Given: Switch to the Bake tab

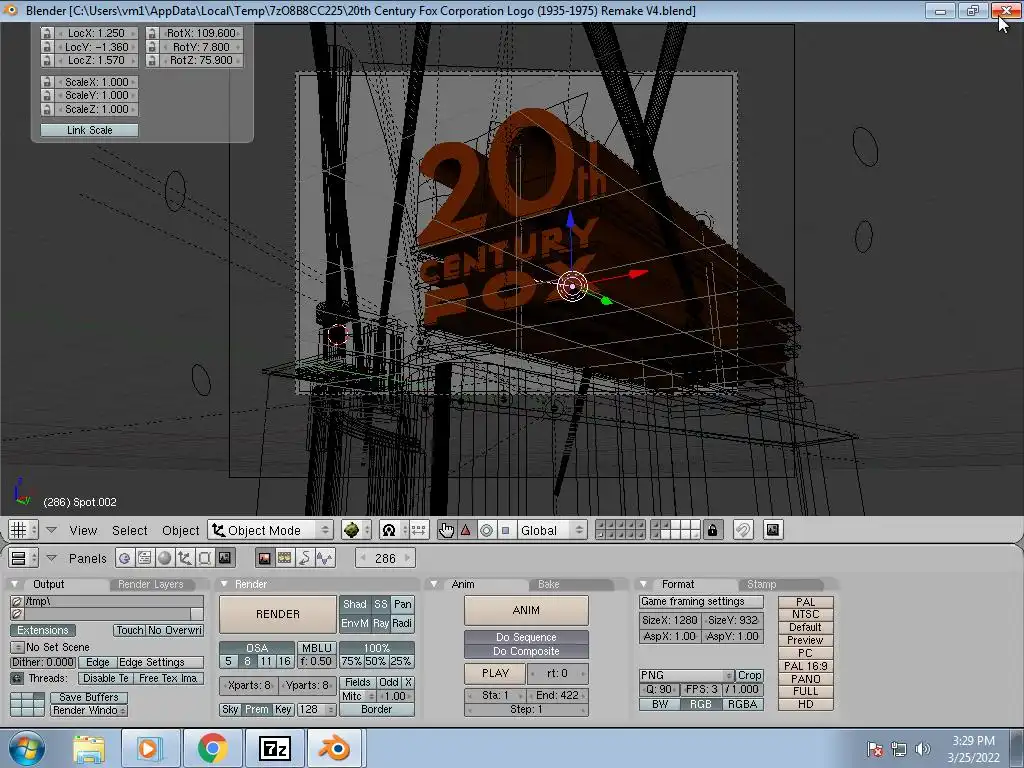Looking at the screenshot, I should (549, 584).
